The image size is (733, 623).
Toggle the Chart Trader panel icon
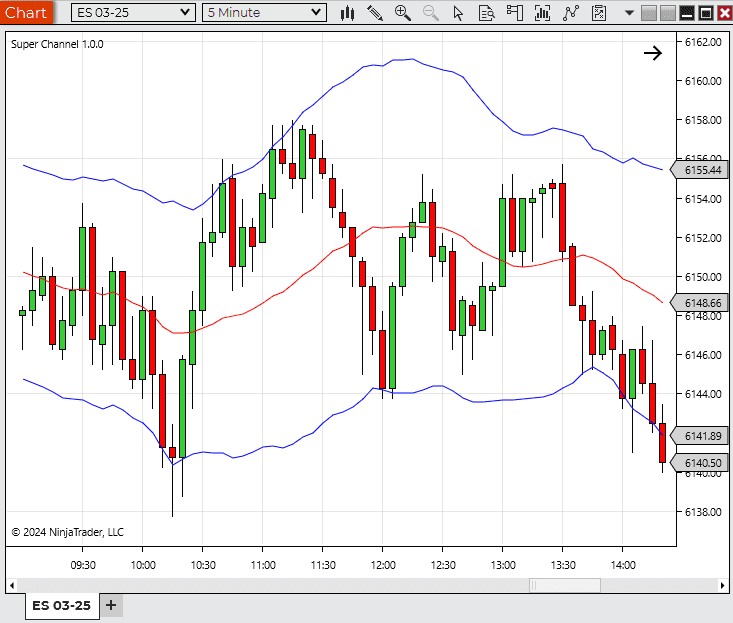tap(515, 13)
